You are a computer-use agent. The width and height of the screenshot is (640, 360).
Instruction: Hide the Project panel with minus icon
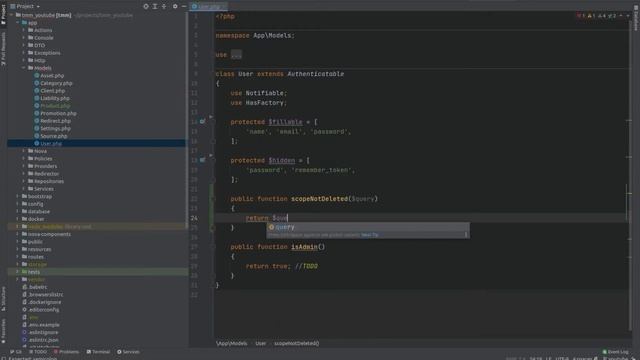point(184,6)
